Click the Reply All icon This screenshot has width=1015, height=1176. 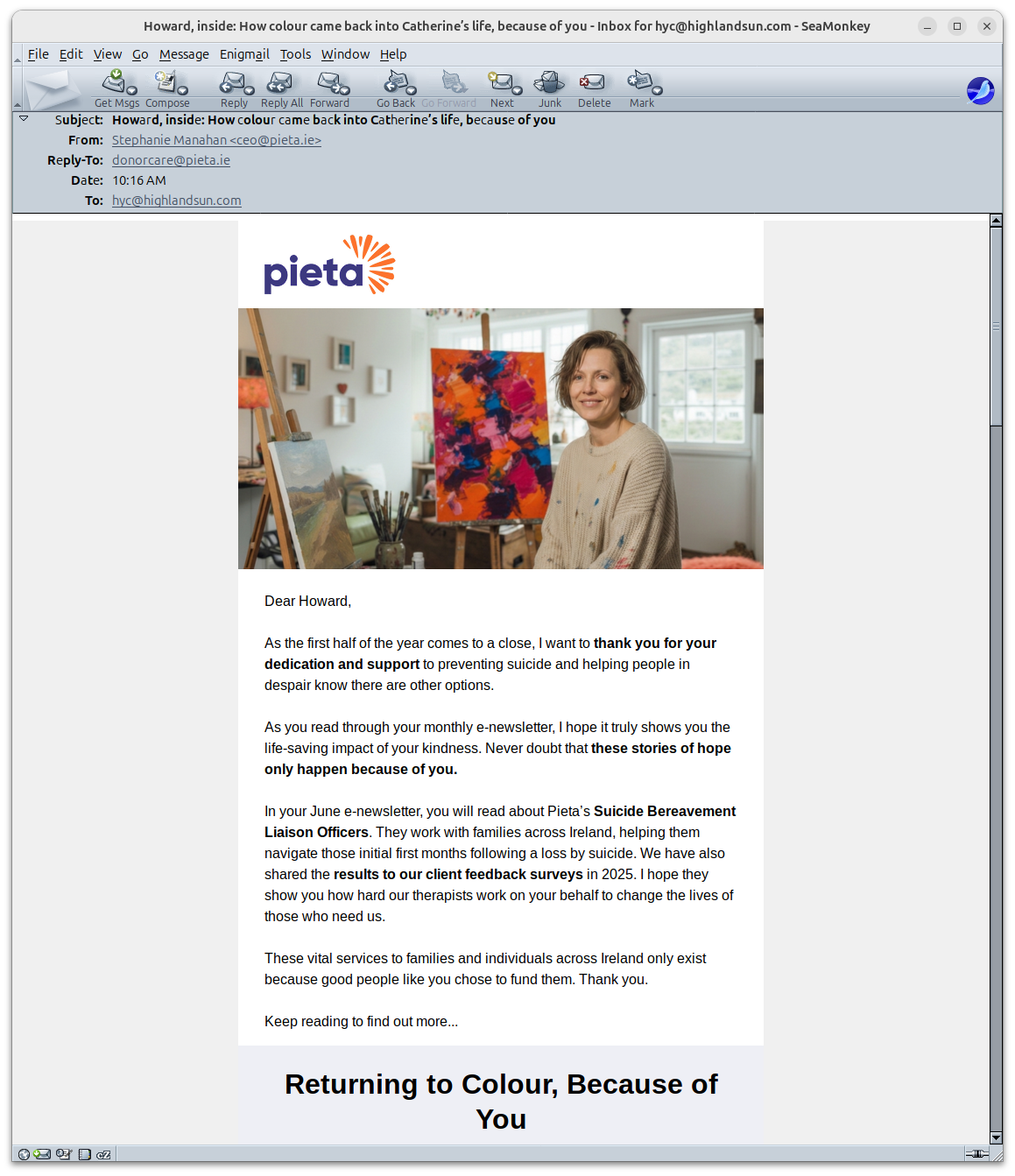[281, 88]
